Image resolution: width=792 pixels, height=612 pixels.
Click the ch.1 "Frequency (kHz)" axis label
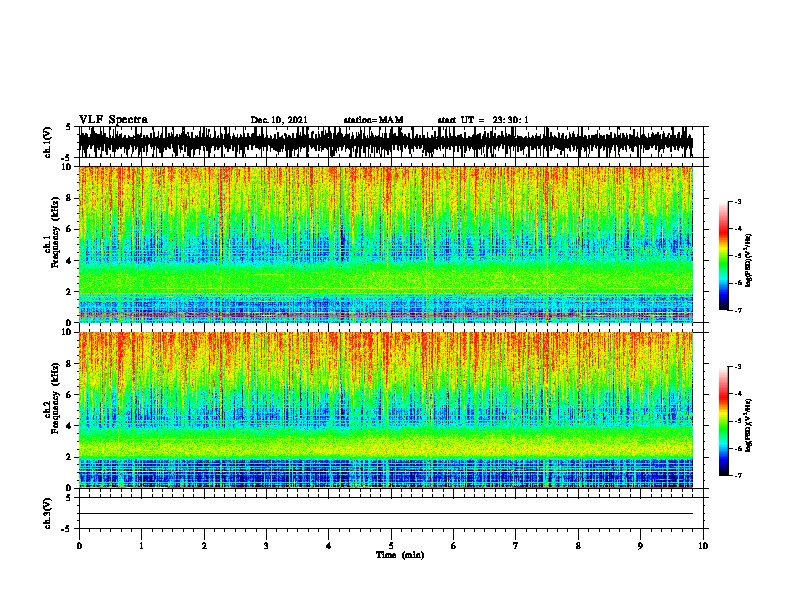click(x=54, y=233)
